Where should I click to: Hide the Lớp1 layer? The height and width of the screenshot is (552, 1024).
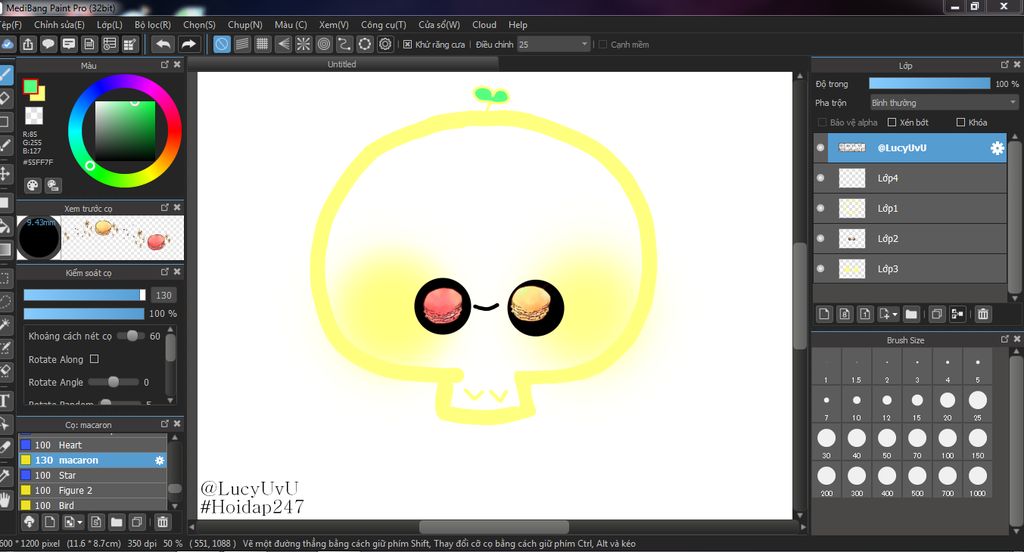click(x=820, y=208)
